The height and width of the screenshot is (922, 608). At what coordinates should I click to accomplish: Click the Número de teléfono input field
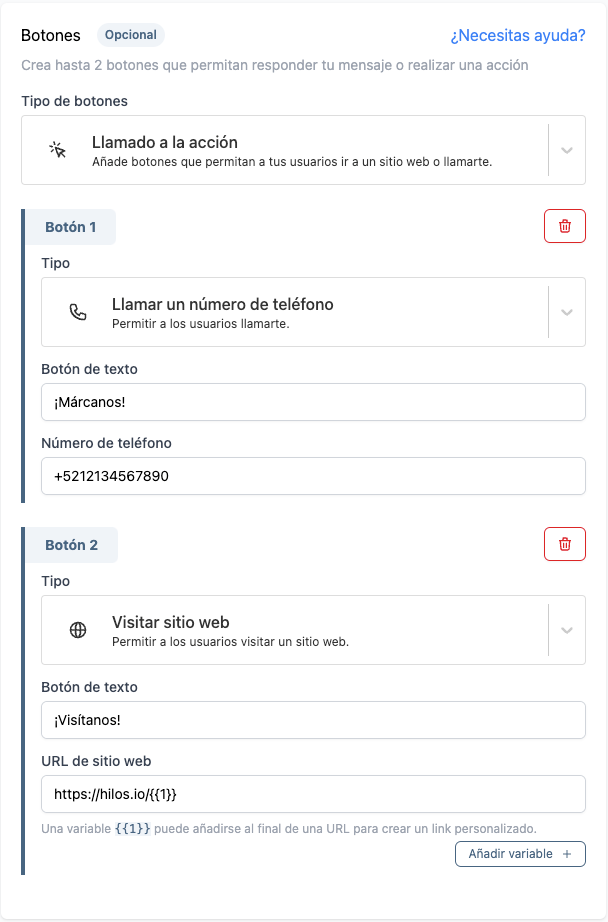pyautogui.click(x=313, y=476)
